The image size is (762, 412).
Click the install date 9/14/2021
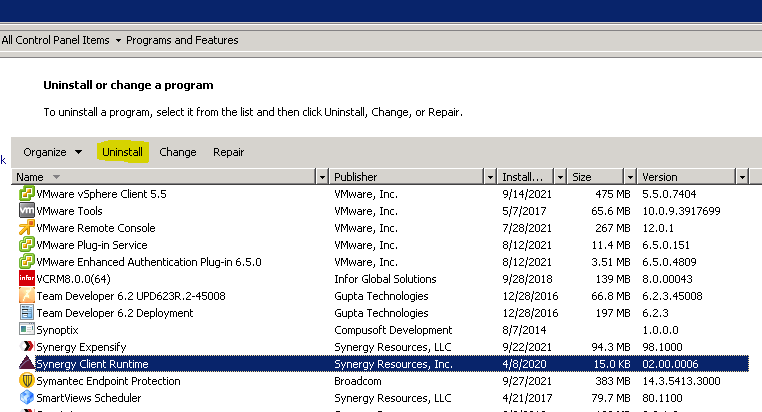click(527, 194)
